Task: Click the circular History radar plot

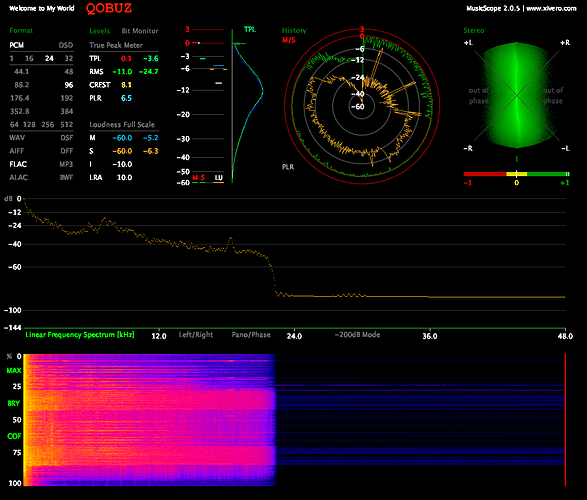Action: pyautogui.click(x=362, y=106)
